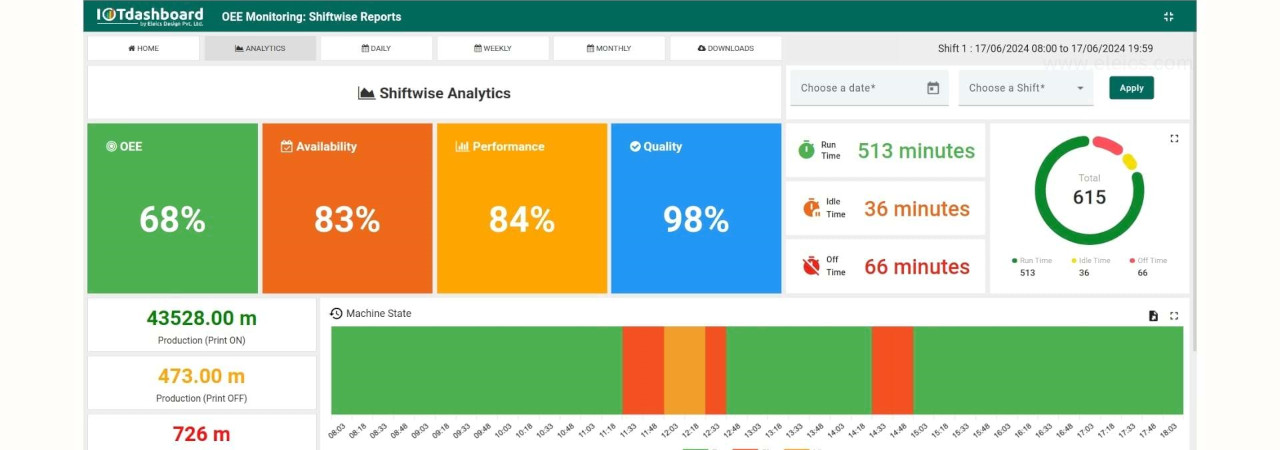Go to the Downloads page
The width and height of the screenshot is (1280, 450).
(x=725, y=48)
